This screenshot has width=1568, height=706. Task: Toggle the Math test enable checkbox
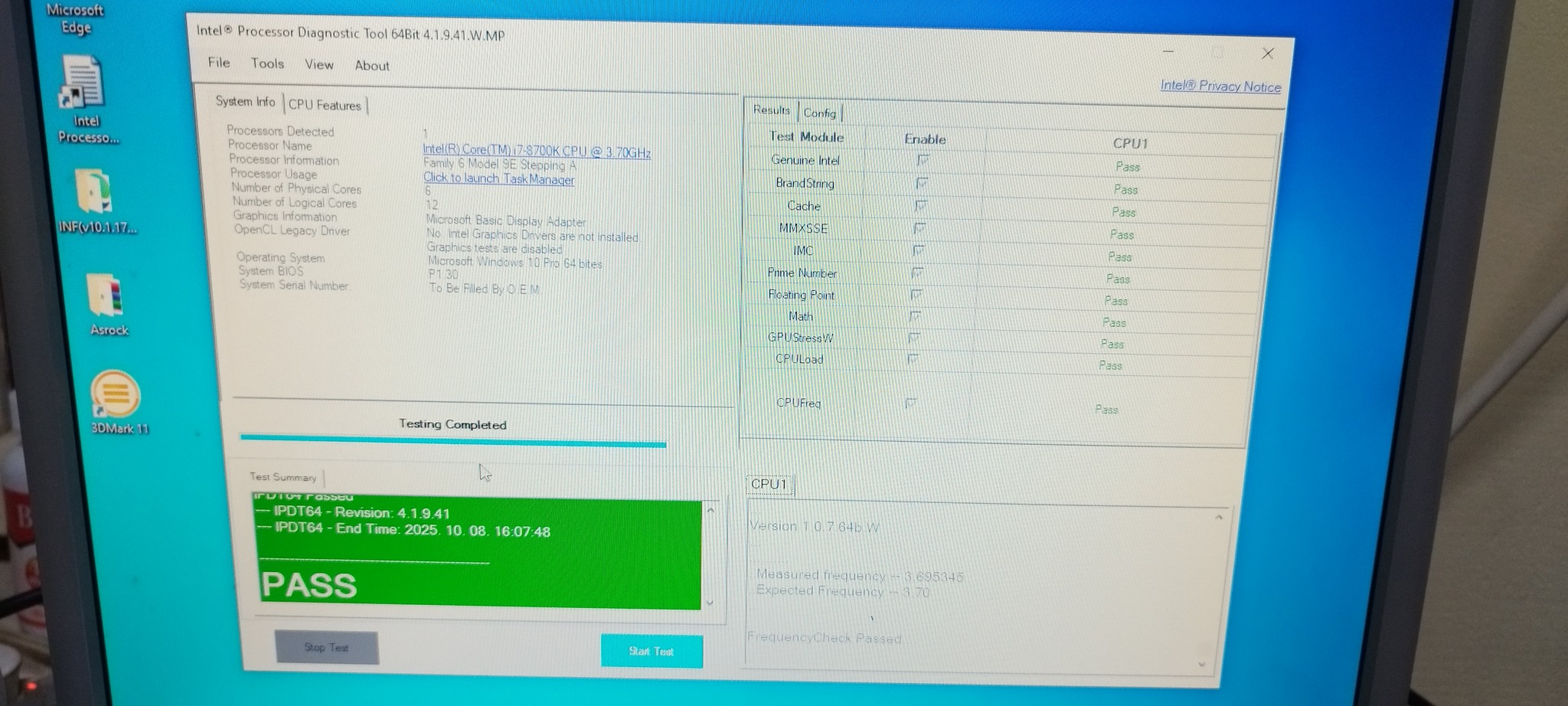coord(915,315)
